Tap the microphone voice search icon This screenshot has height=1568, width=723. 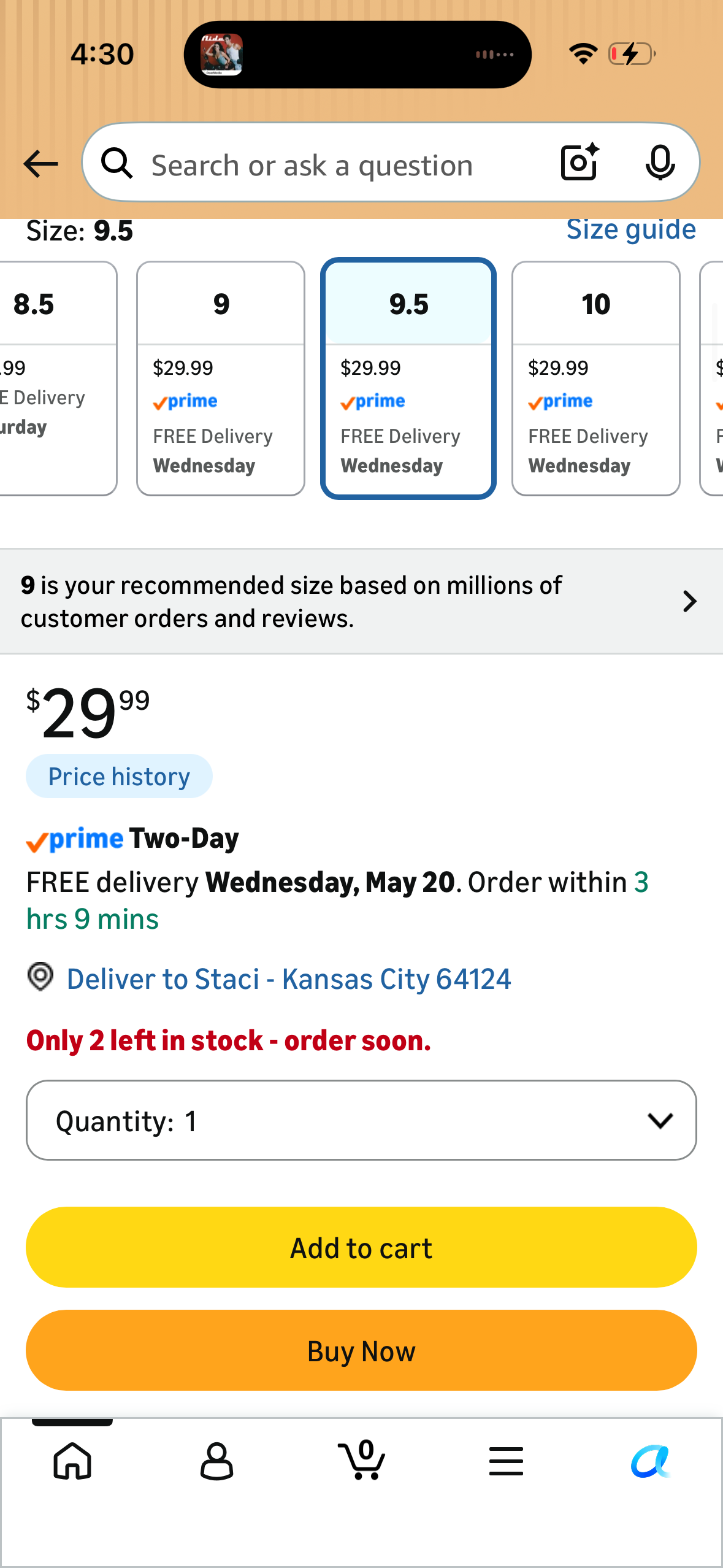click(x=660, y=163)
